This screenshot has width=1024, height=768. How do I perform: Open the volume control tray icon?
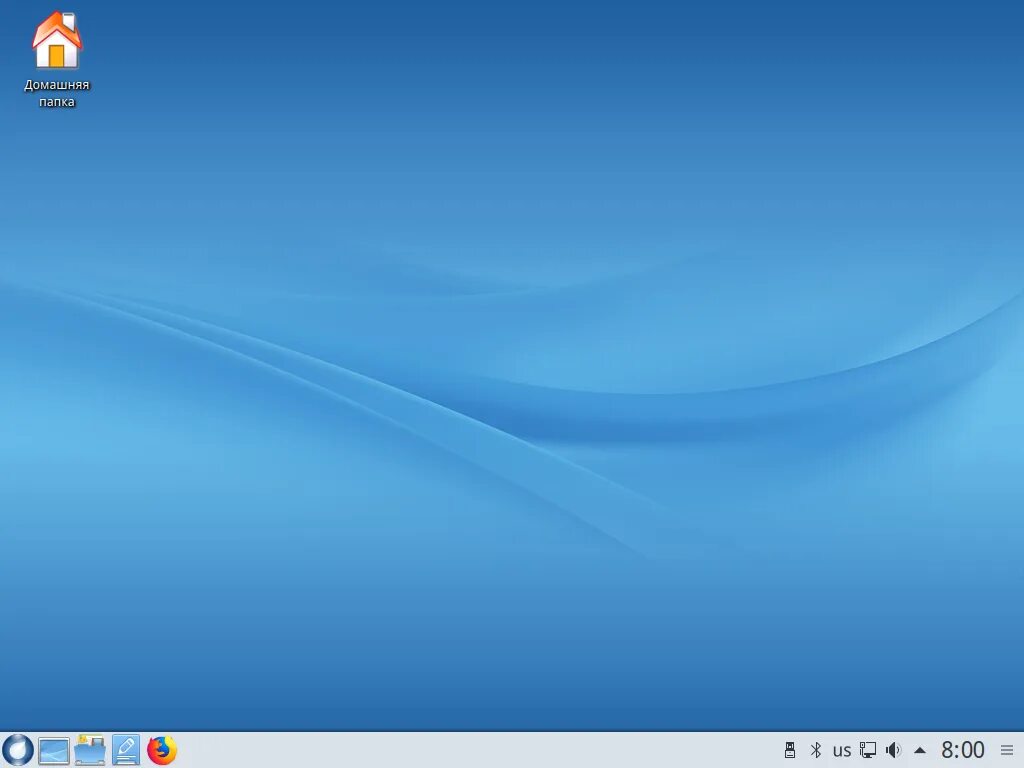(893, 750)
